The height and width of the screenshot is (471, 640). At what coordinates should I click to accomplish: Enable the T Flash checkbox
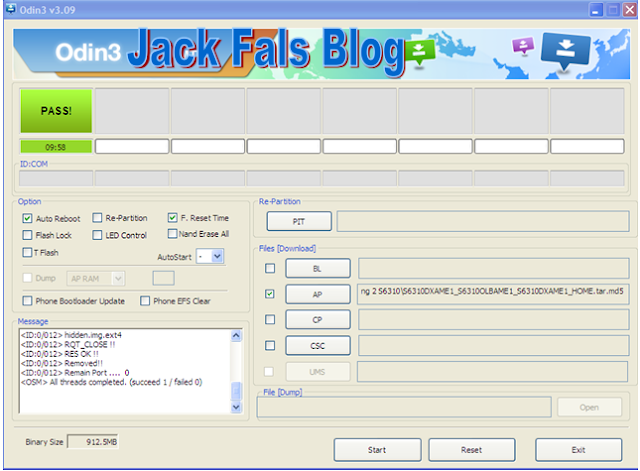[27, 252]
